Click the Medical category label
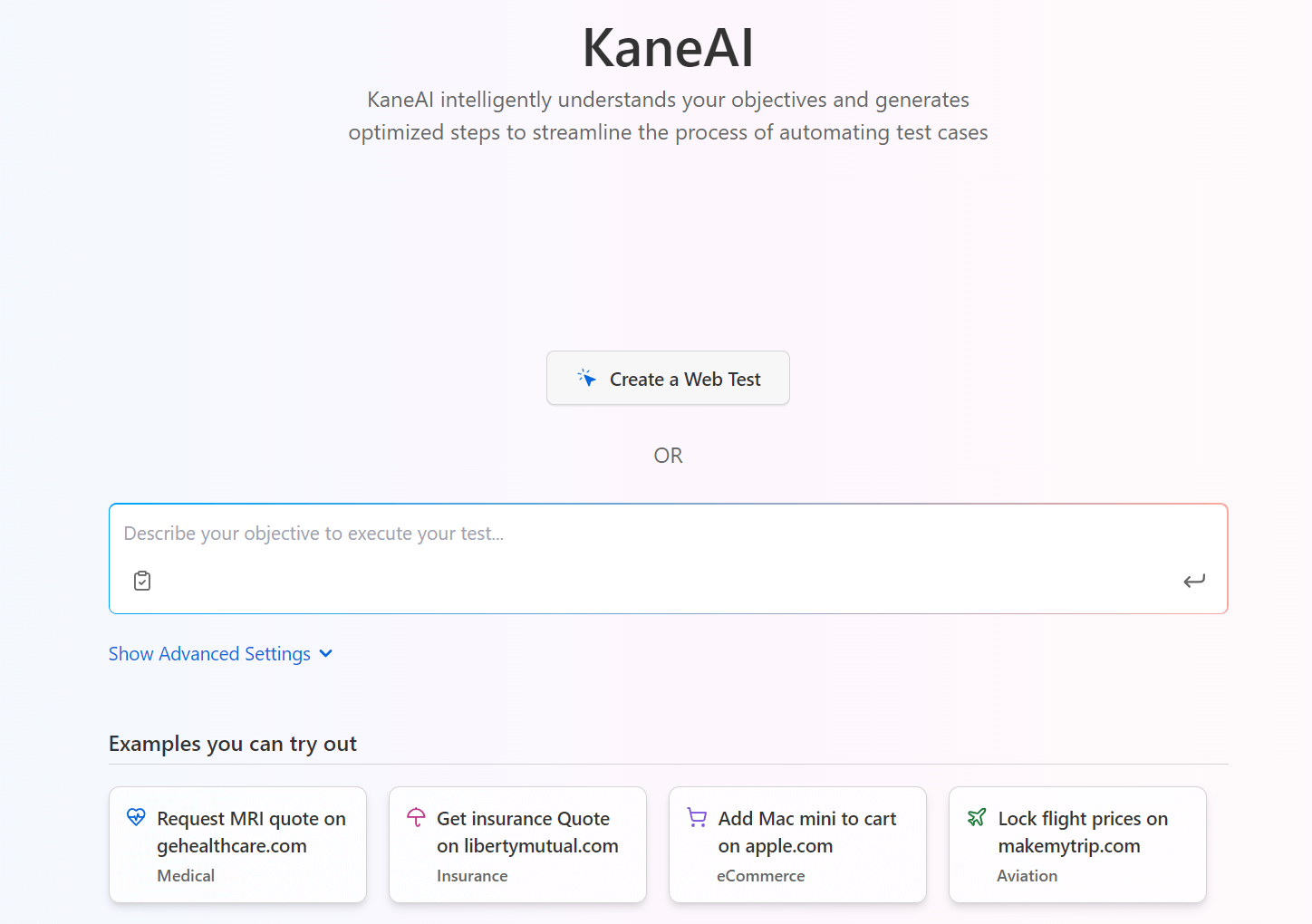The image size is (1312, 924). (x=186, y=875)
